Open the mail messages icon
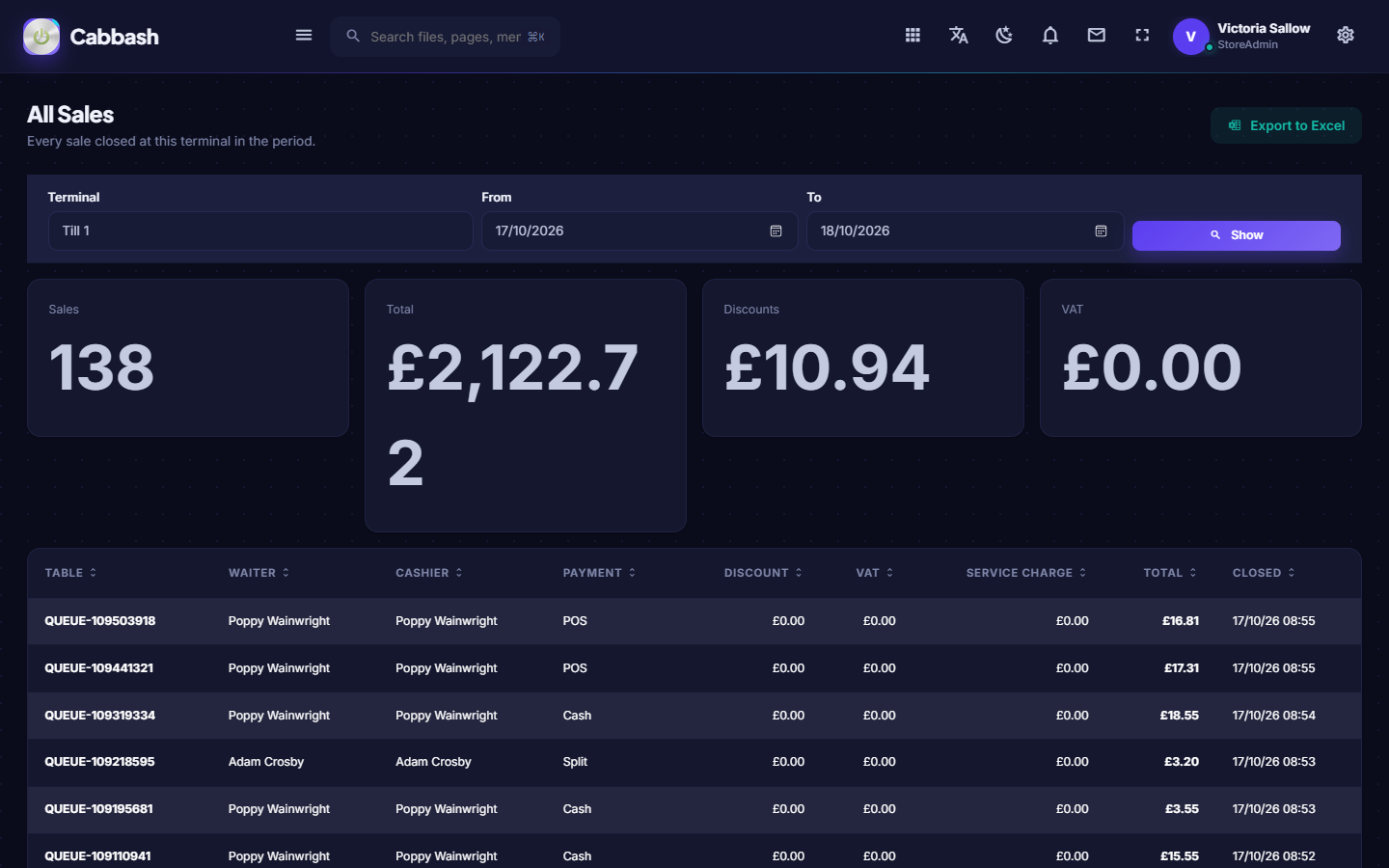1389x868 pixels. [x=1097, y=36]
